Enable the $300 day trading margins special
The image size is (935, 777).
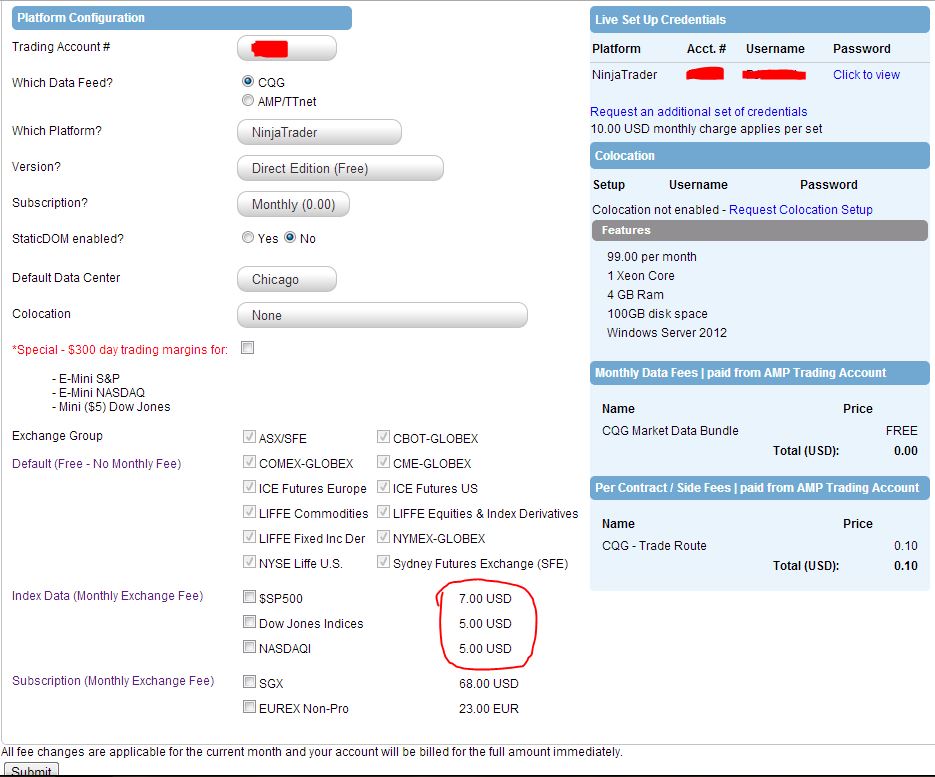click(247, 348)
